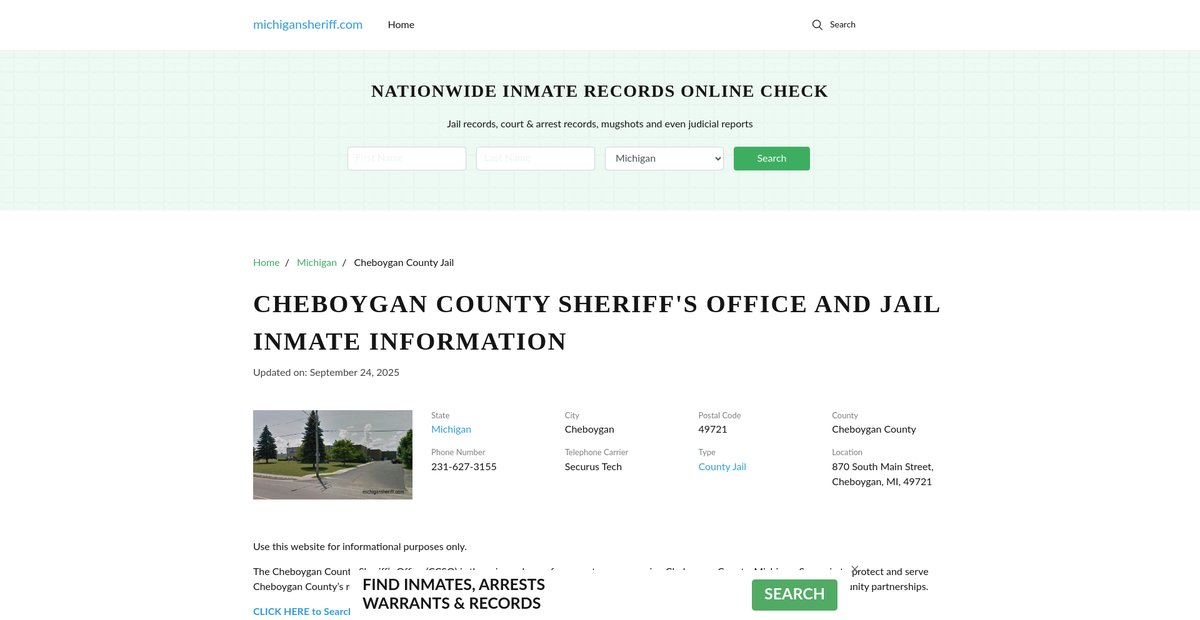
Task: Click the phone number 231-627-3155
Action: click(464, 467)
